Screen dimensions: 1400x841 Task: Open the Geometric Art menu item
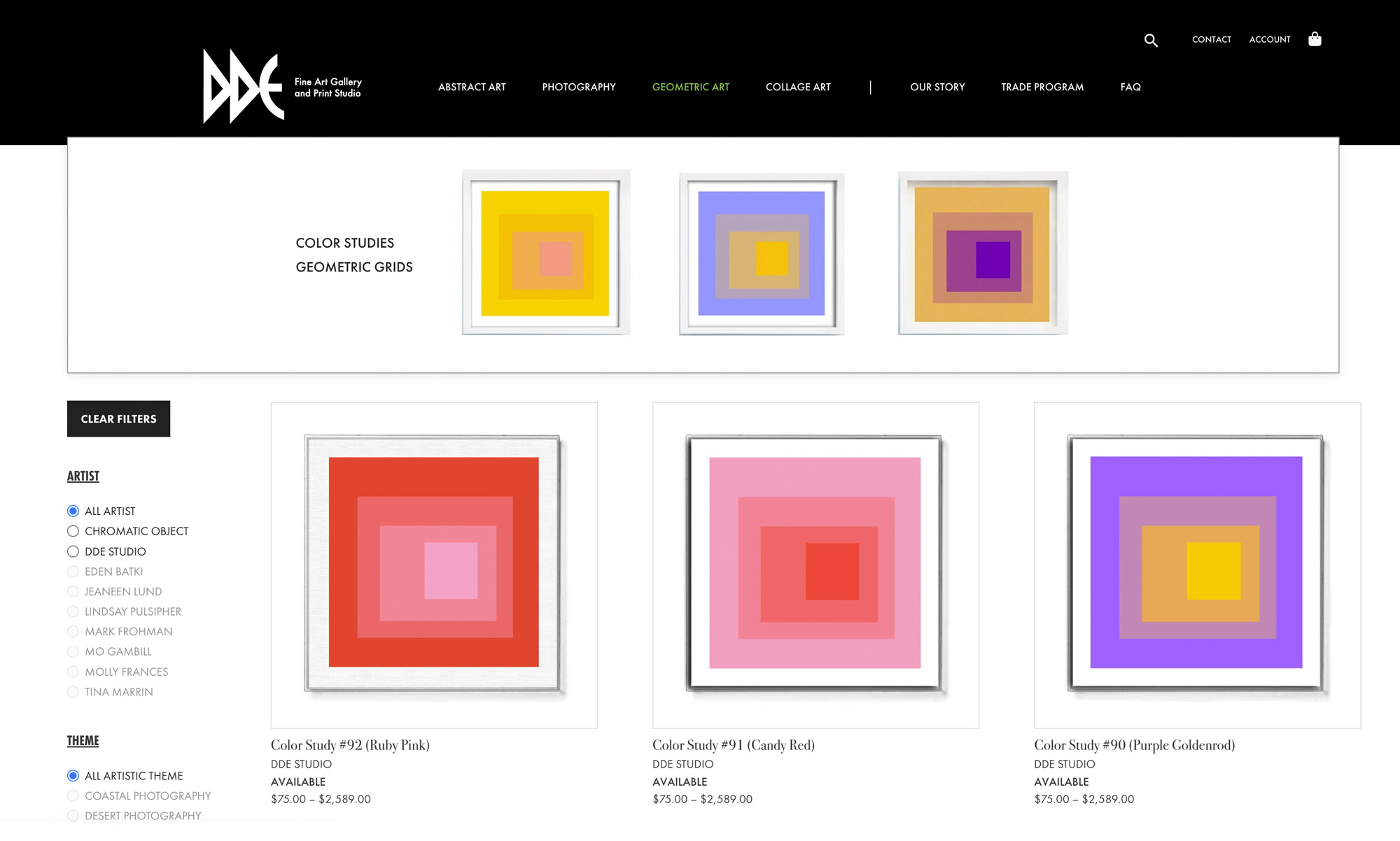click(x=690, y=87)
